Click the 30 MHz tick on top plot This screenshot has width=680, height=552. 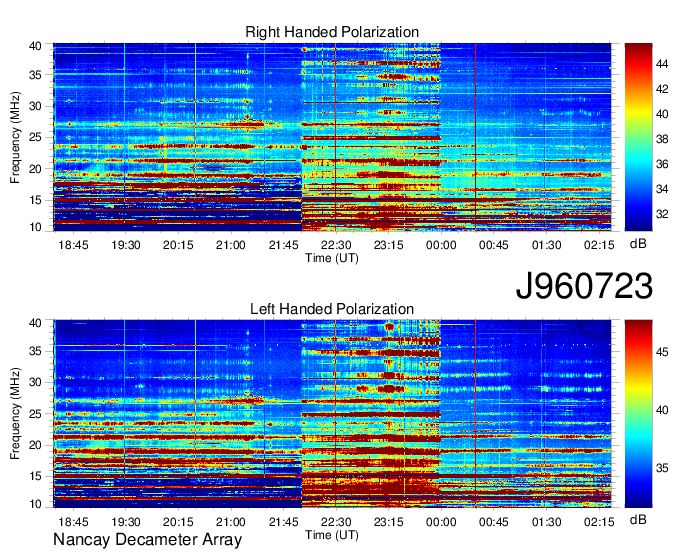35,106
